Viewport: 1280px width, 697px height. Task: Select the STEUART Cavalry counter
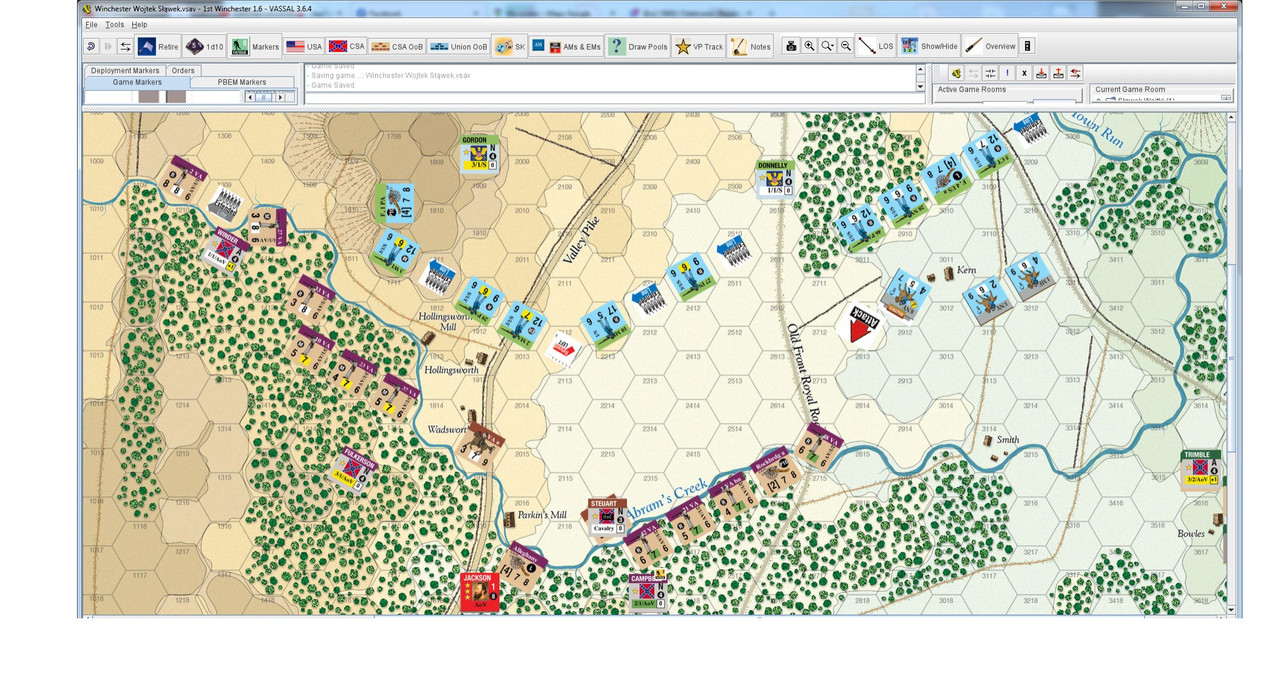pos(606,517)
